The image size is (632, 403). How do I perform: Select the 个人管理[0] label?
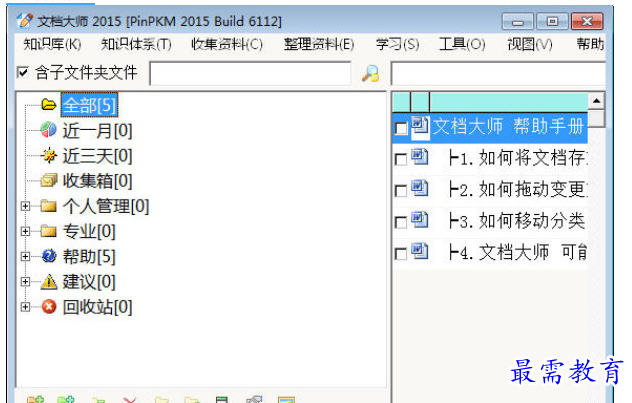[x=106, y=206]
